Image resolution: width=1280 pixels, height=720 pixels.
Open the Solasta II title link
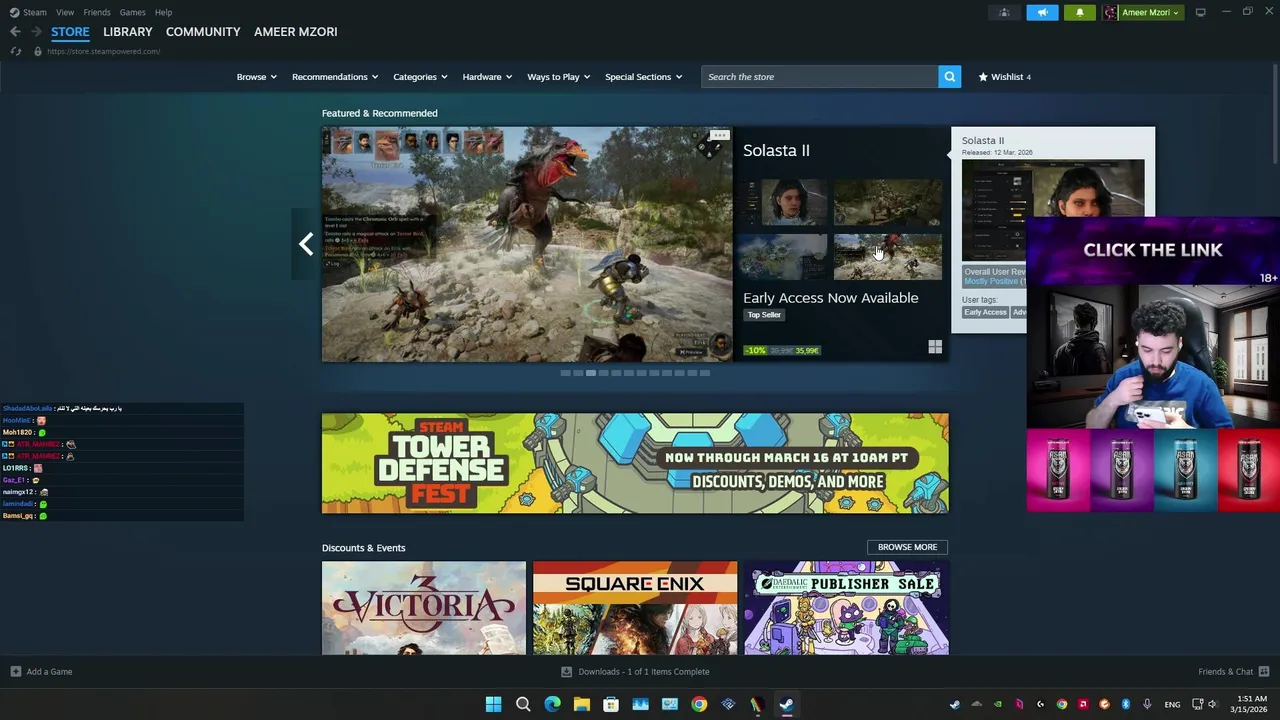point(776,150)
